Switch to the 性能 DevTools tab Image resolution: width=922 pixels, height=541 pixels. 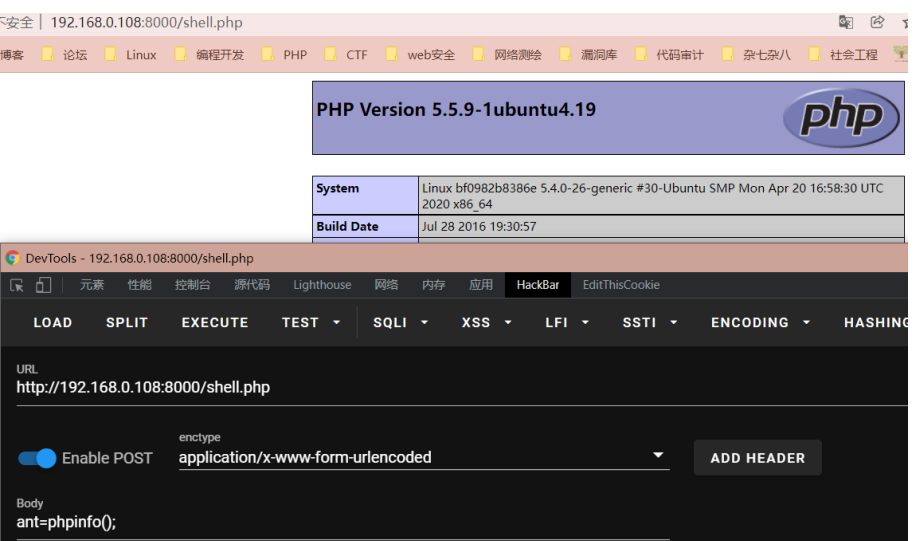coord(139,285)
